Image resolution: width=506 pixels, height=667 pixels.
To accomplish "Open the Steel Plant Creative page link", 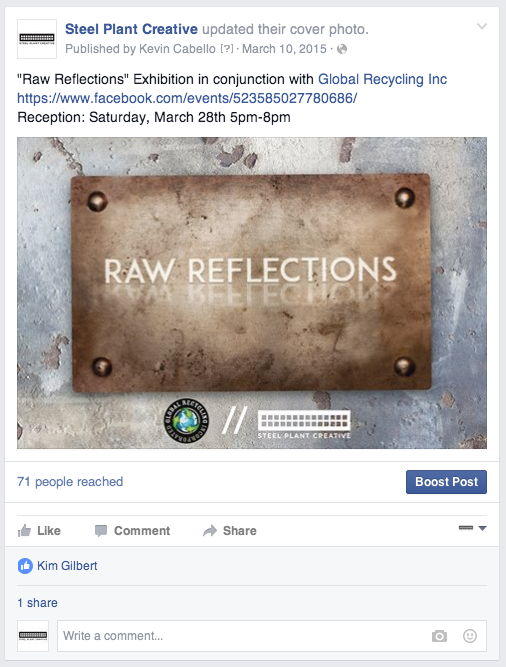I will 131,29.
